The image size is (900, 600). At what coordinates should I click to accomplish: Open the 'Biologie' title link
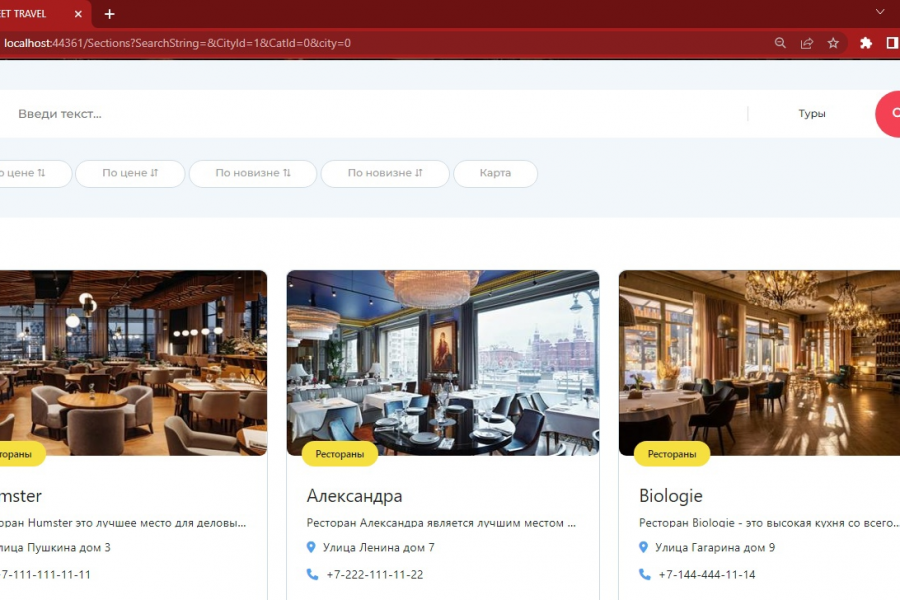(670, 496)
